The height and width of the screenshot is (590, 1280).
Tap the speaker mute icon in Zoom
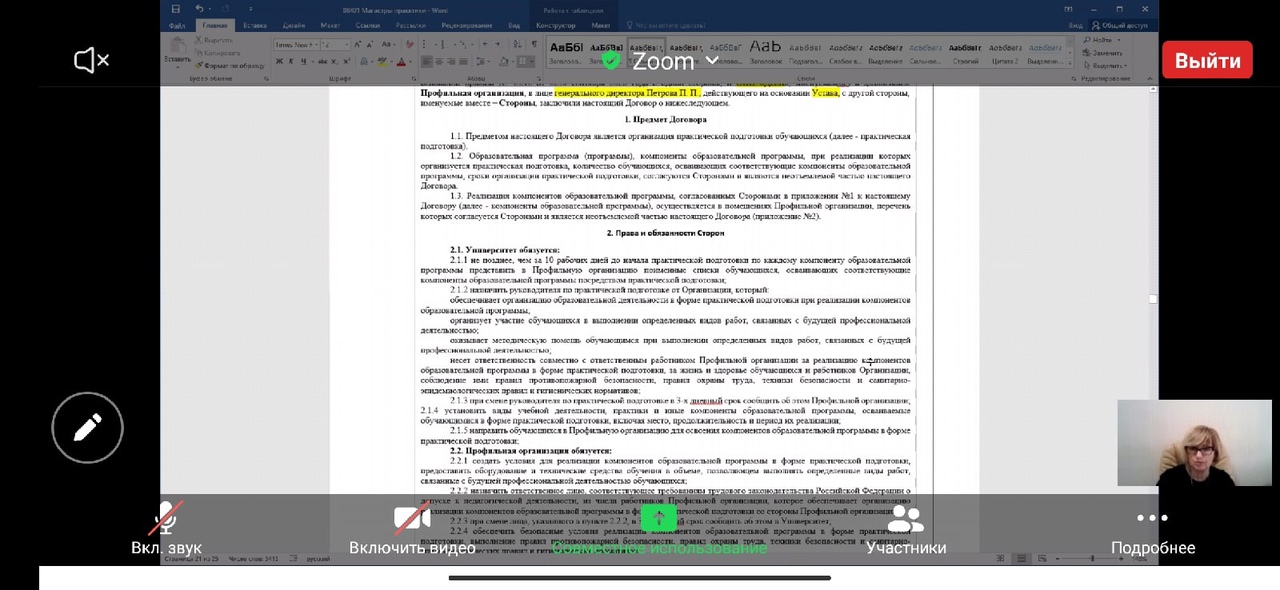(x=91, y=61)
